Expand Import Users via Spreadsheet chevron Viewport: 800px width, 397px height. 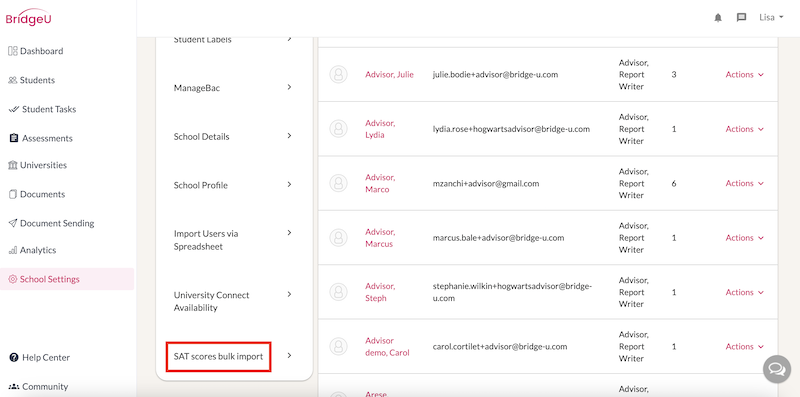tap(289, 233)
